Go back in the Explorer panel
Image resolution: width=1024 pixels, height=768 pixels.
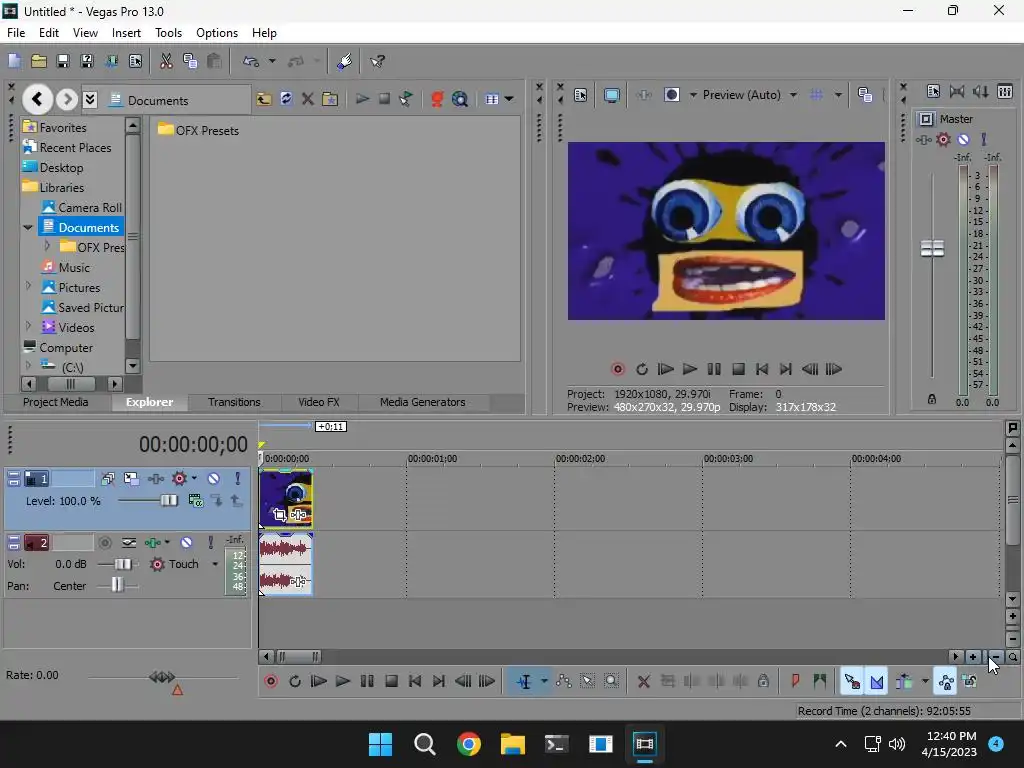(x=37, y=99)
